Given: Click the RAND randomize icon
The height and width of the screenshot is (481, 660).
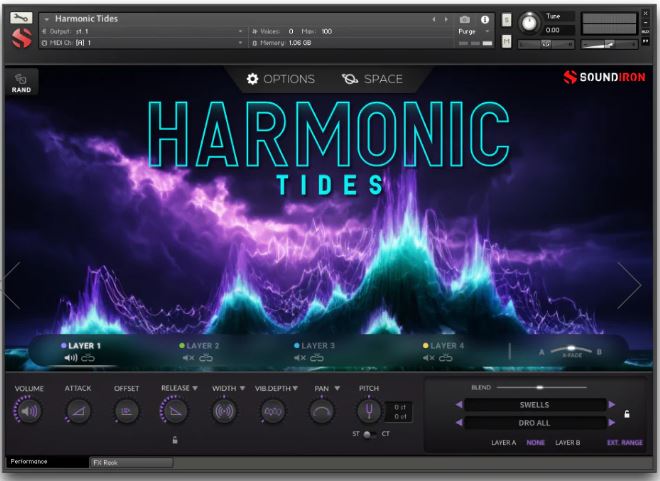Looking at the screenshot, I should (21, 82).
